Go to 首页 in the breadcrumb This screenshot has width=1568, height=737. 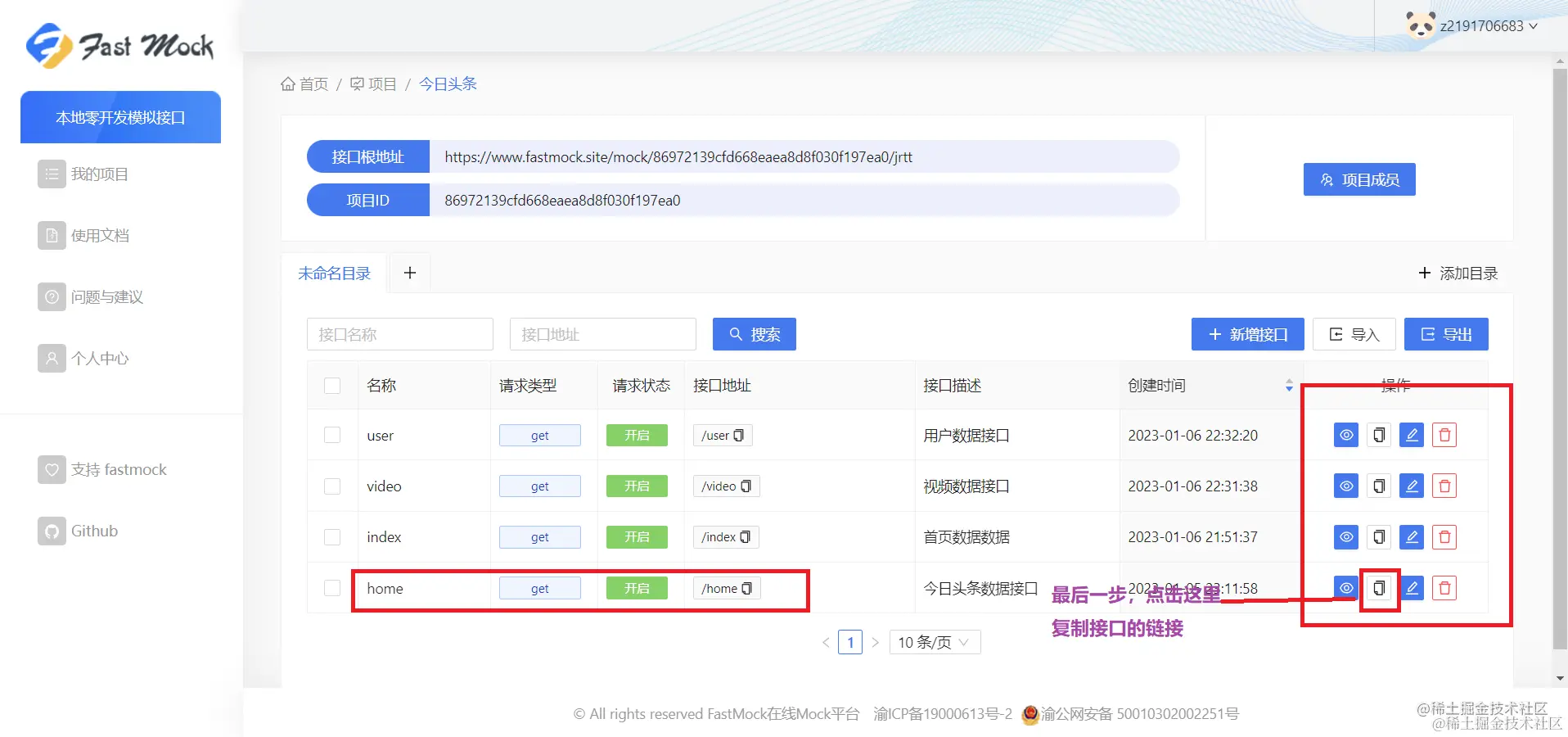tap(304, 84)
